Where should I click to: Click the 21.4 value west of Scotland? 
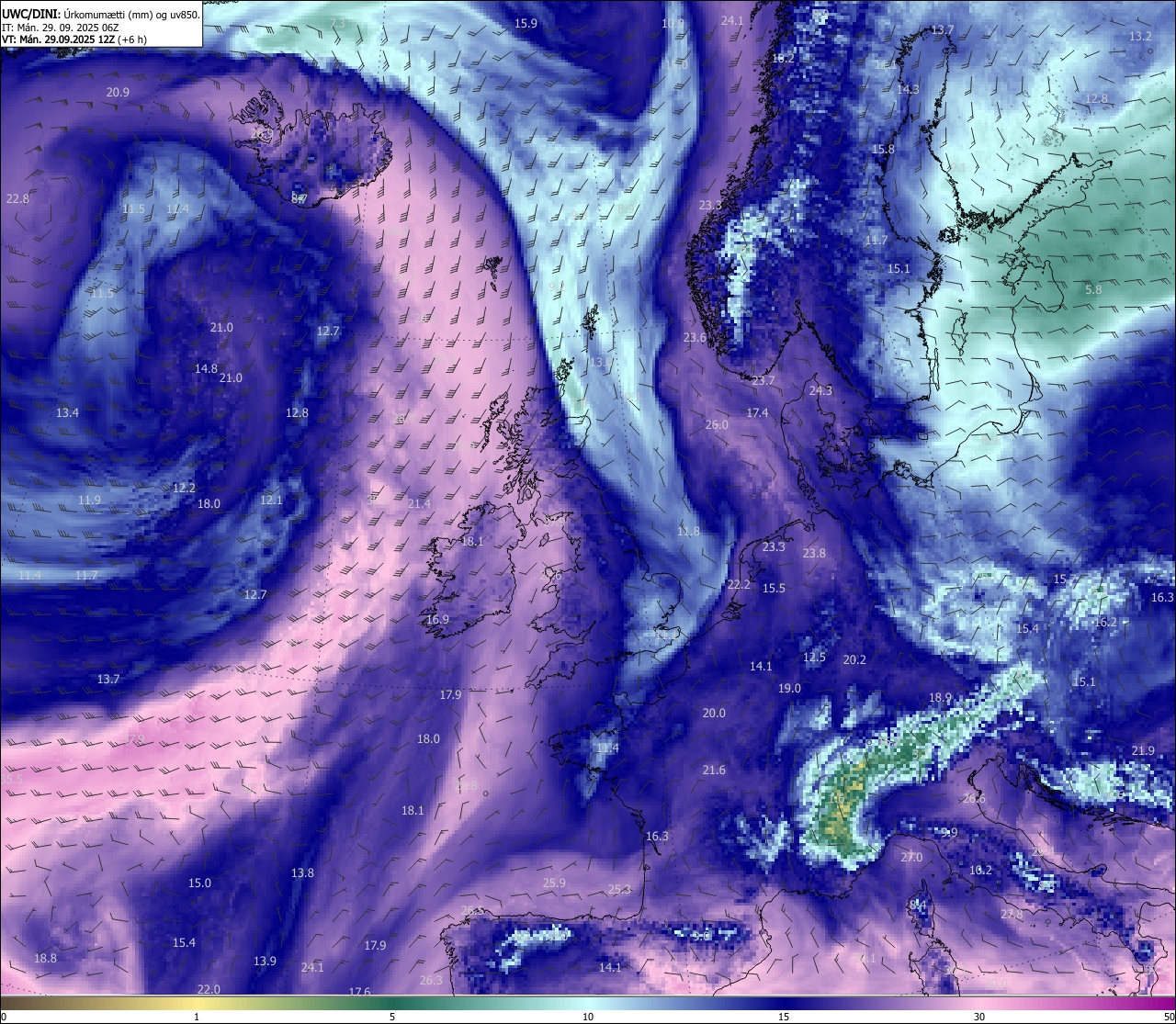(419, 504)
